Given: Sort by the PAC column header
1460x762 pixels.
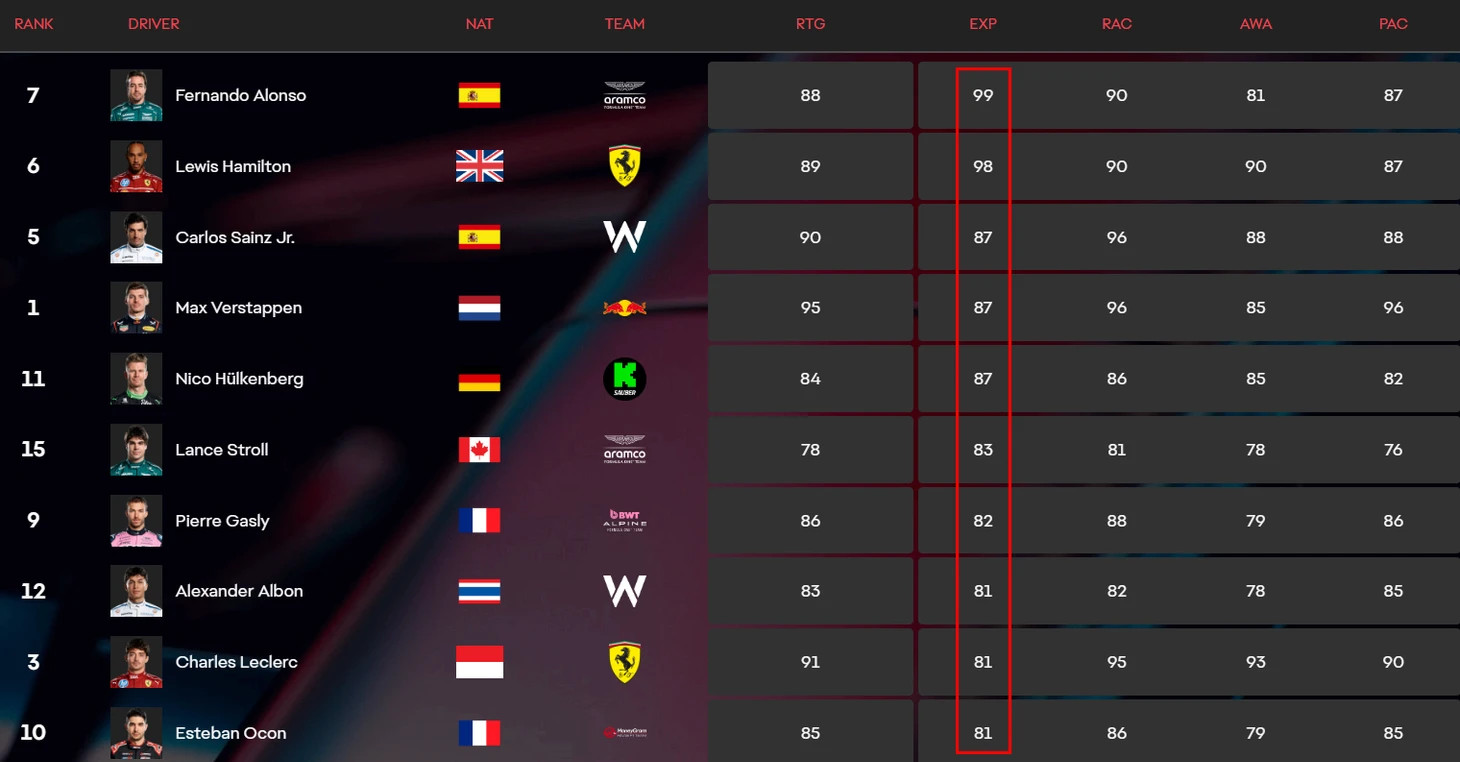Looking at the screenshot, I should coord(1393,24).
